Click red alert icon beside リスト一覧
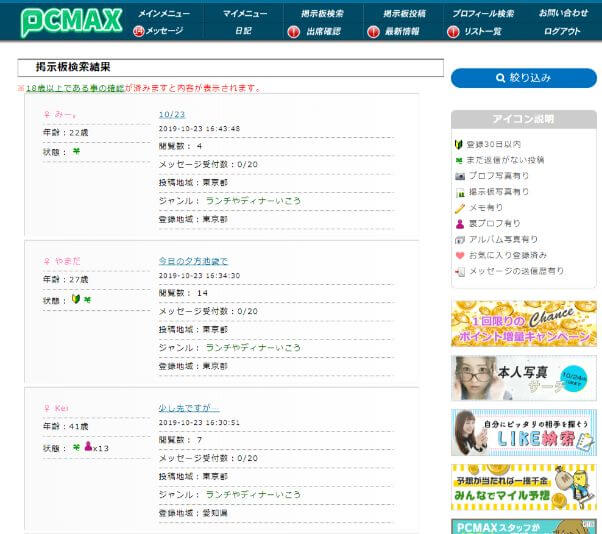The image size is (602, 534). [x=453, y=32]
